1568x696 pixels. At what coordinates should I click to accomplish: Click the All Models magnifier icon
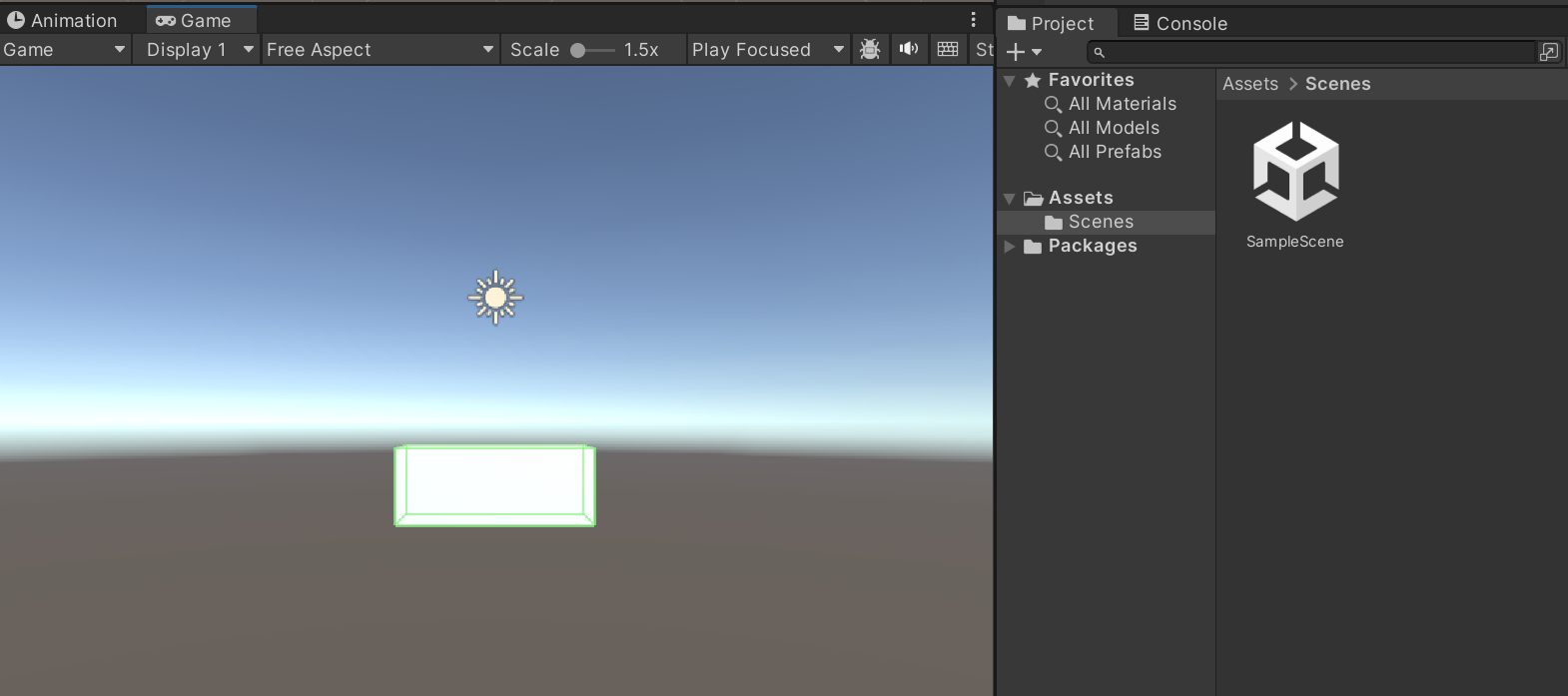coord(1053,129)
